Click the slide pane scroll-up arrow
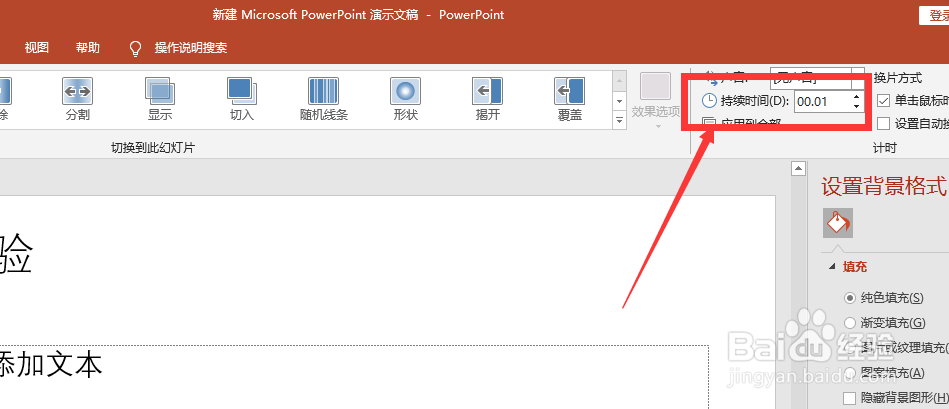 click(799, 169)
